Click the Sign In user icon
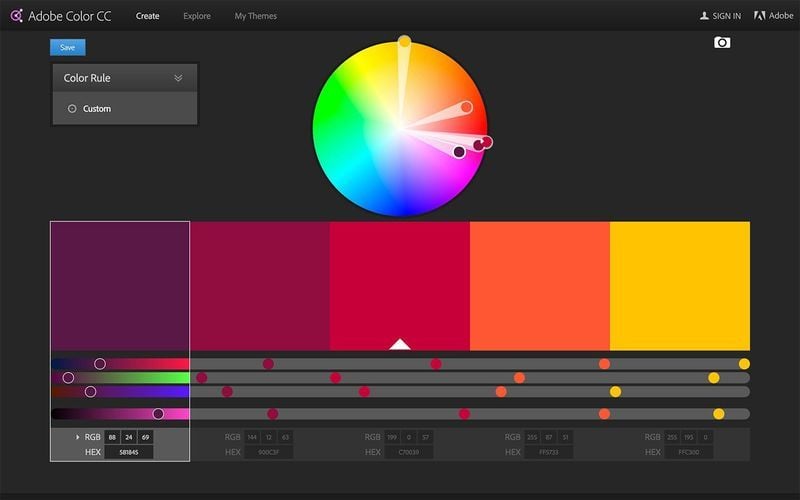Viewport: 800px width, 500px height. [704, 16]
